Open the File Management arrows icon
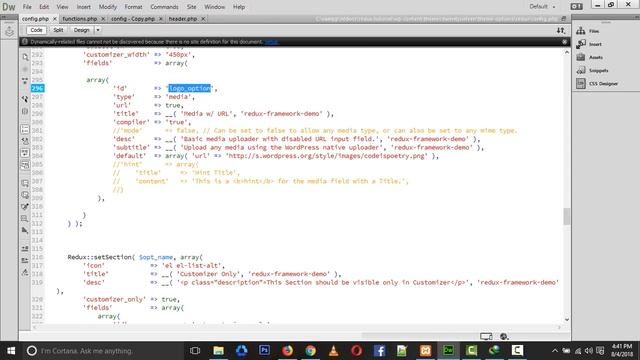This screenshot has height=360, width=640. [561, 31]
